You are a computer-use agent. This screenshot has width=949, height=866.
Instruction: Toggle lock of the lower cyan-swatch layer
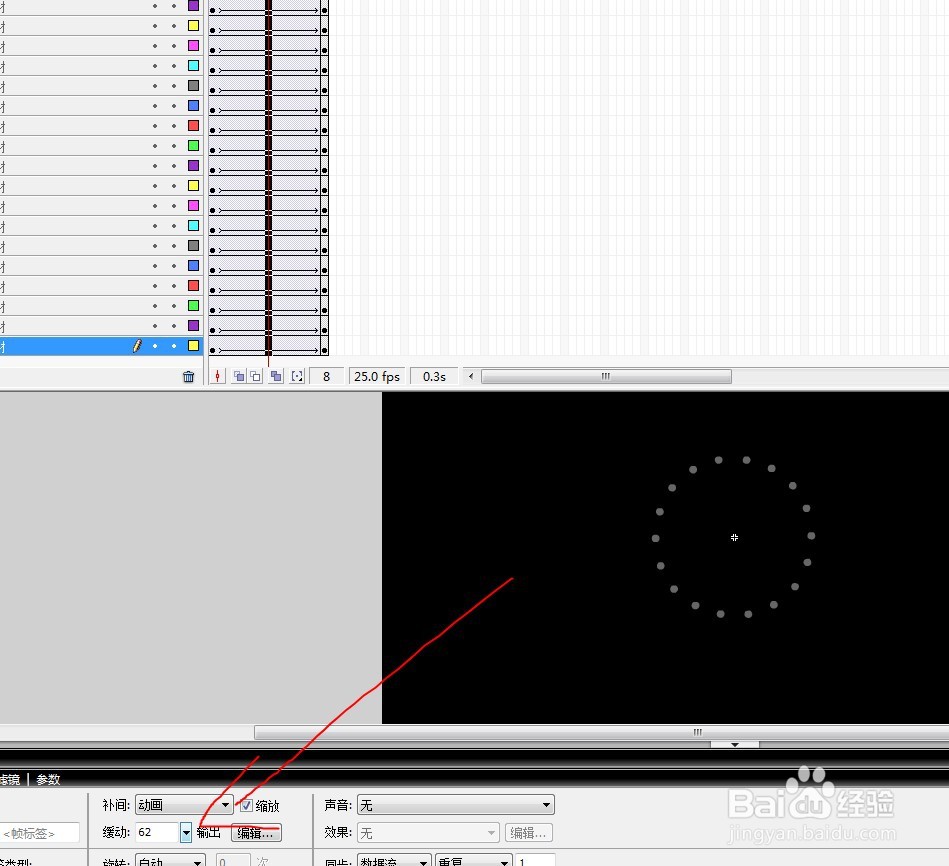[174, 226]
